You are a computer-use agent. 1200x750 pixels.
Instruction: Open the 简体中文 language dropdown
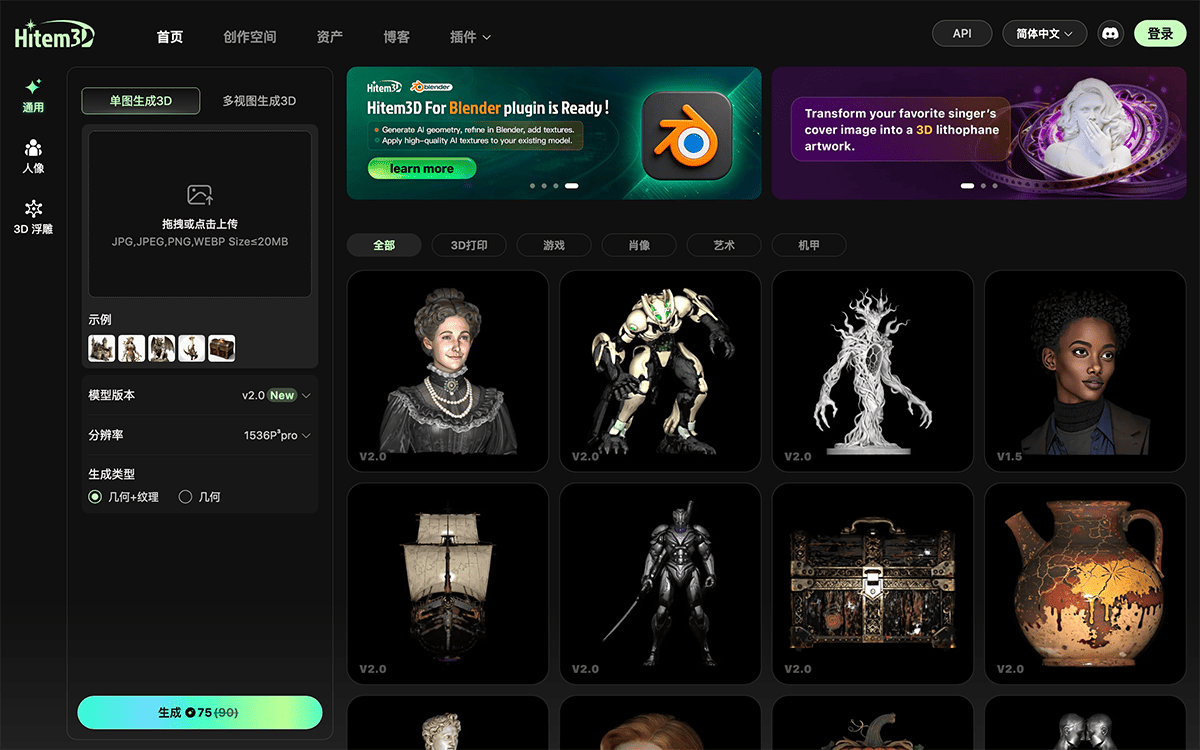[1044, 34]
